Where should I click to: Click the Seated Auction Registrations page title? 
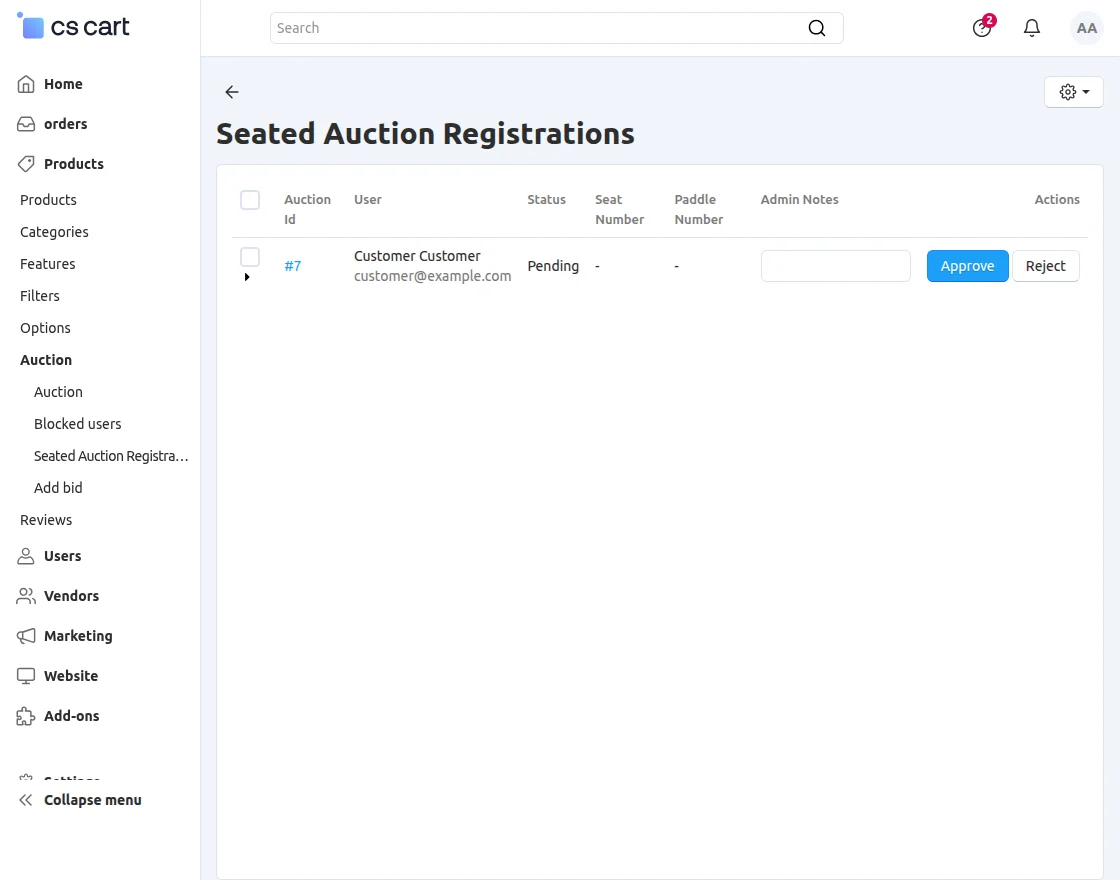425,134
